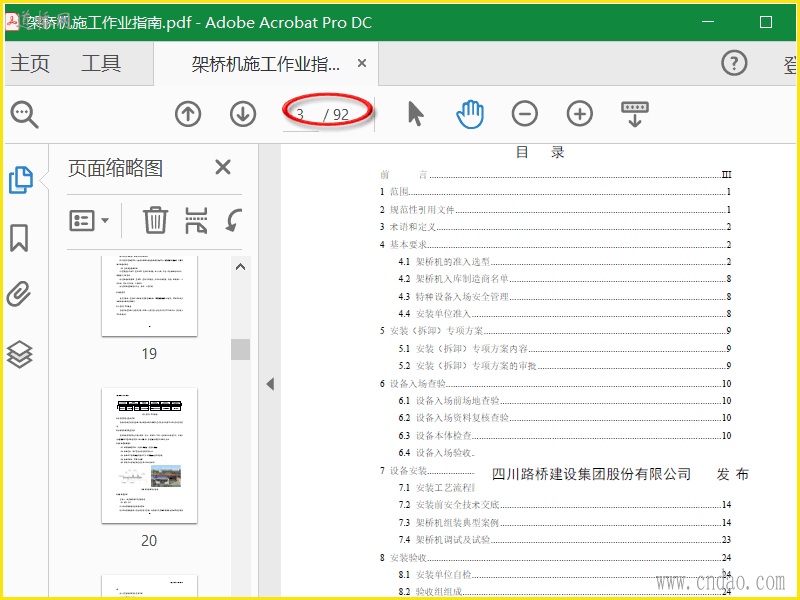This screenshot has height=600, width=800.
Task: Click contents entry 4 基本要求
Action: (556, 244)
